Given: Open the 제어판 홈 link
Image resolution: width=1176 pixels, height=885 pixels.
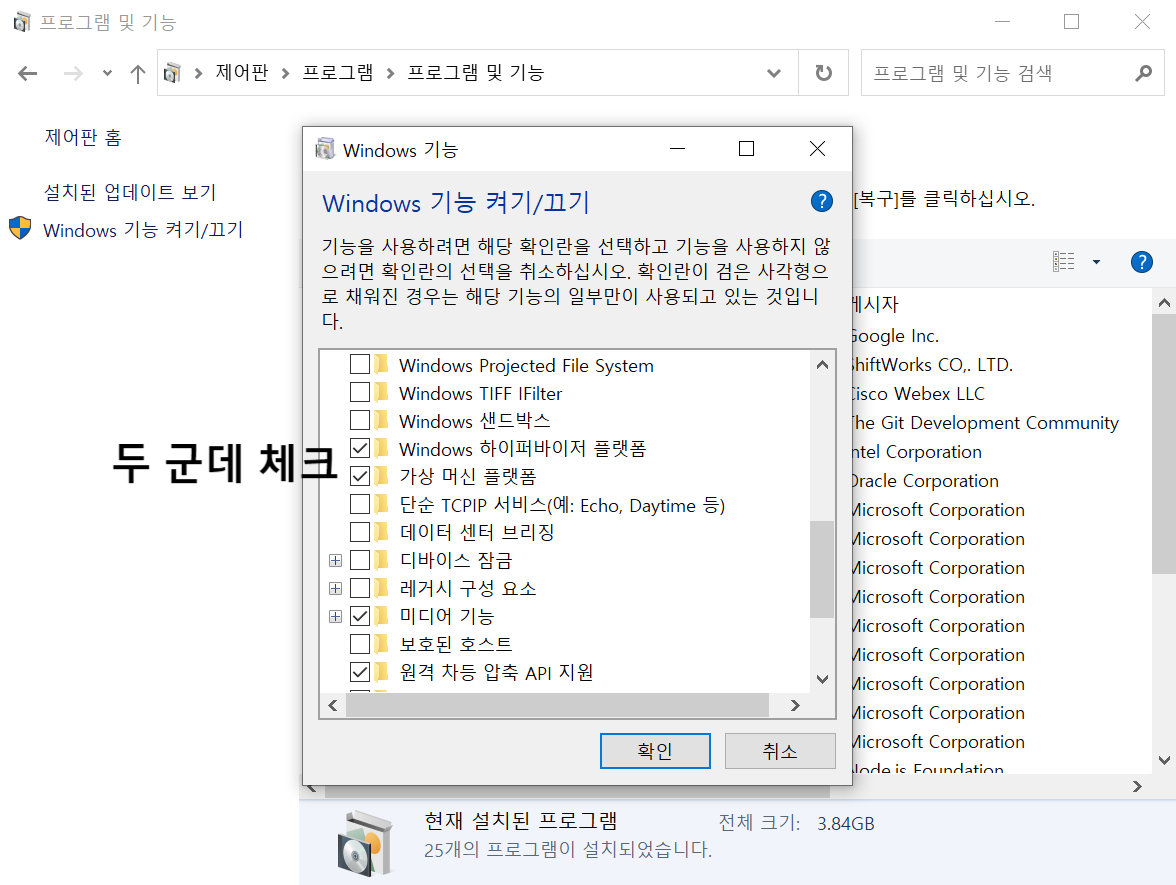Looking at the screenshot, I should click(x=83, y=137).
